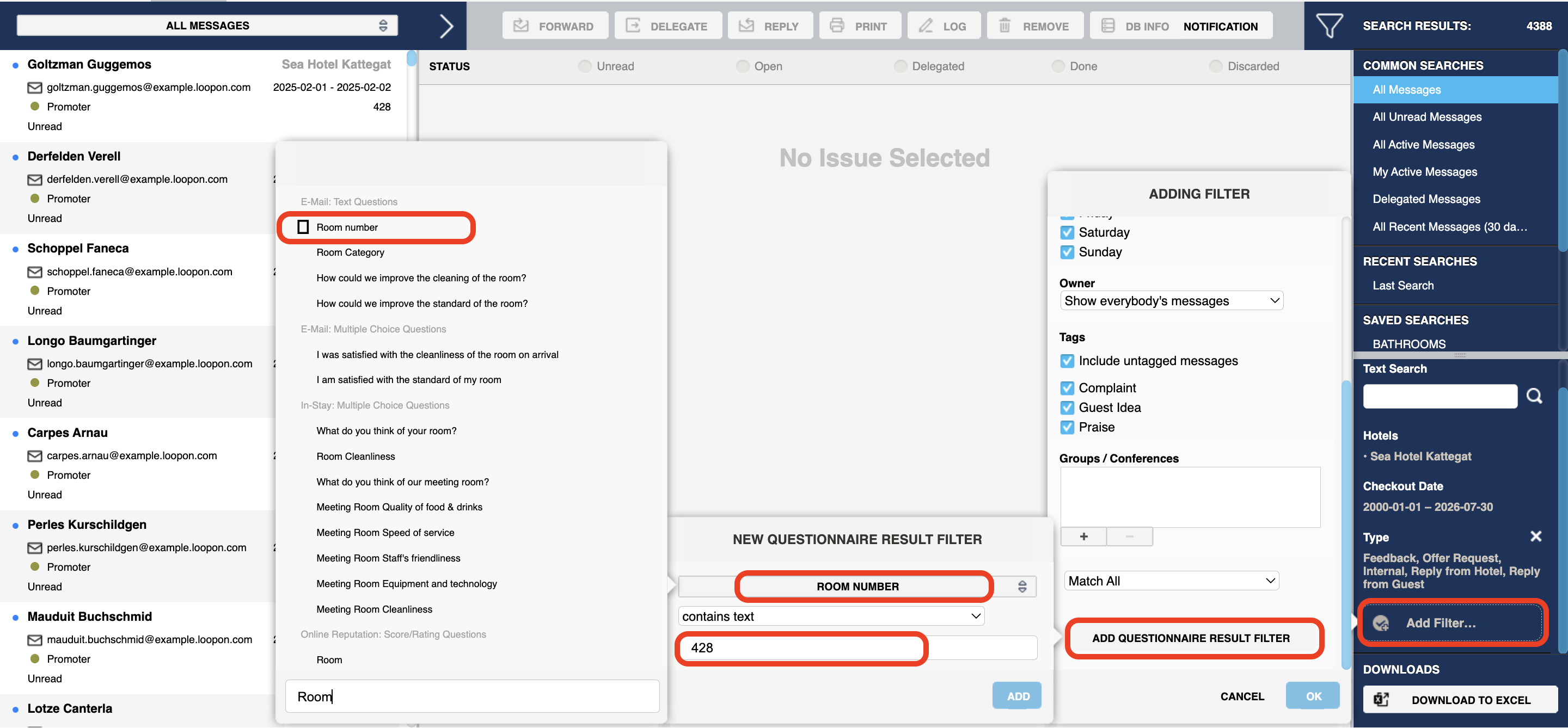This screenshot has height=728, width=1568.
Task: Choose 'Meeting Room Cleanliness' question
Action: click(x=375, y=609)
